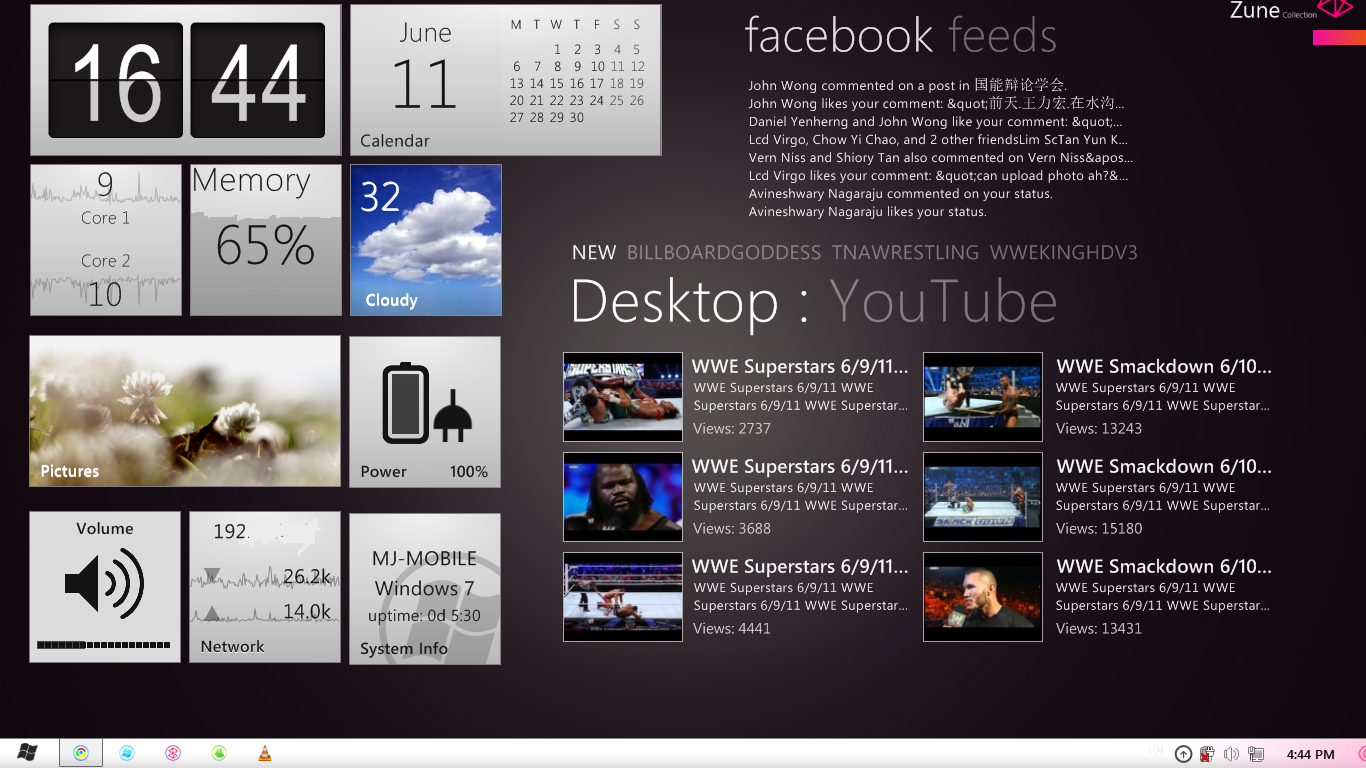This screenshot has height=768, width=1366.
Task: Select the Desktop header
Action: [x=675, y=302]
